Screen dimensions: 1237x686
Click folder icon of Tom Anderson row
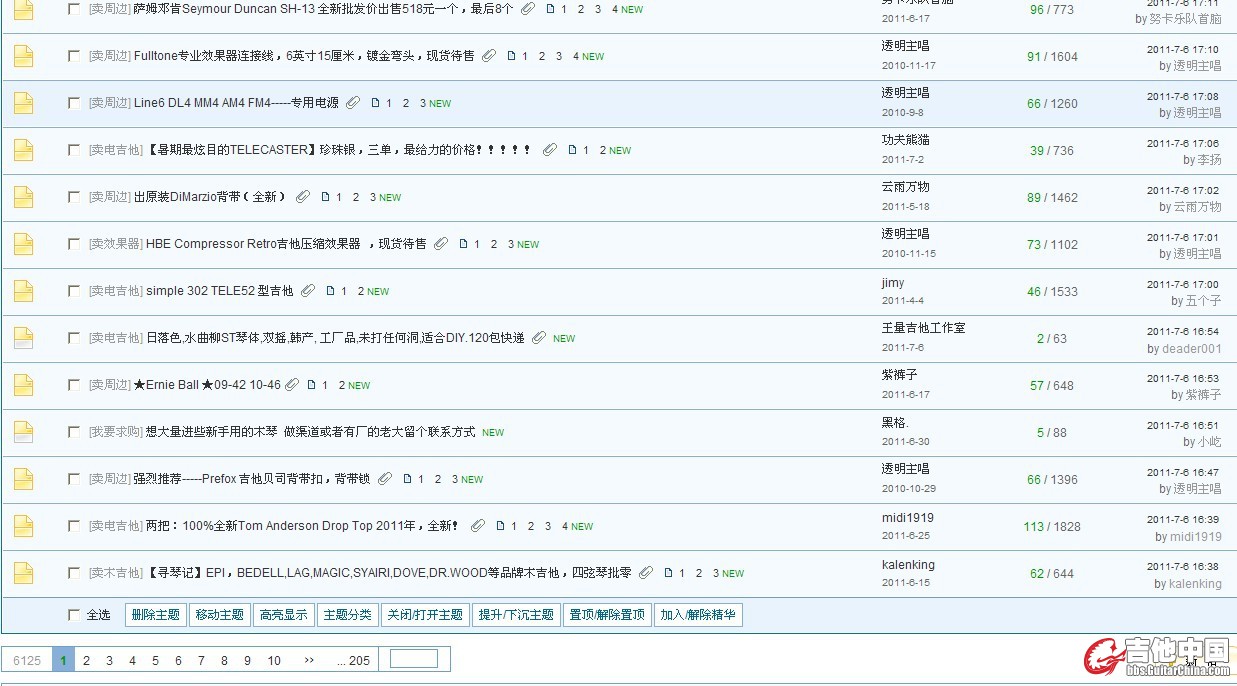coord(23,526)
